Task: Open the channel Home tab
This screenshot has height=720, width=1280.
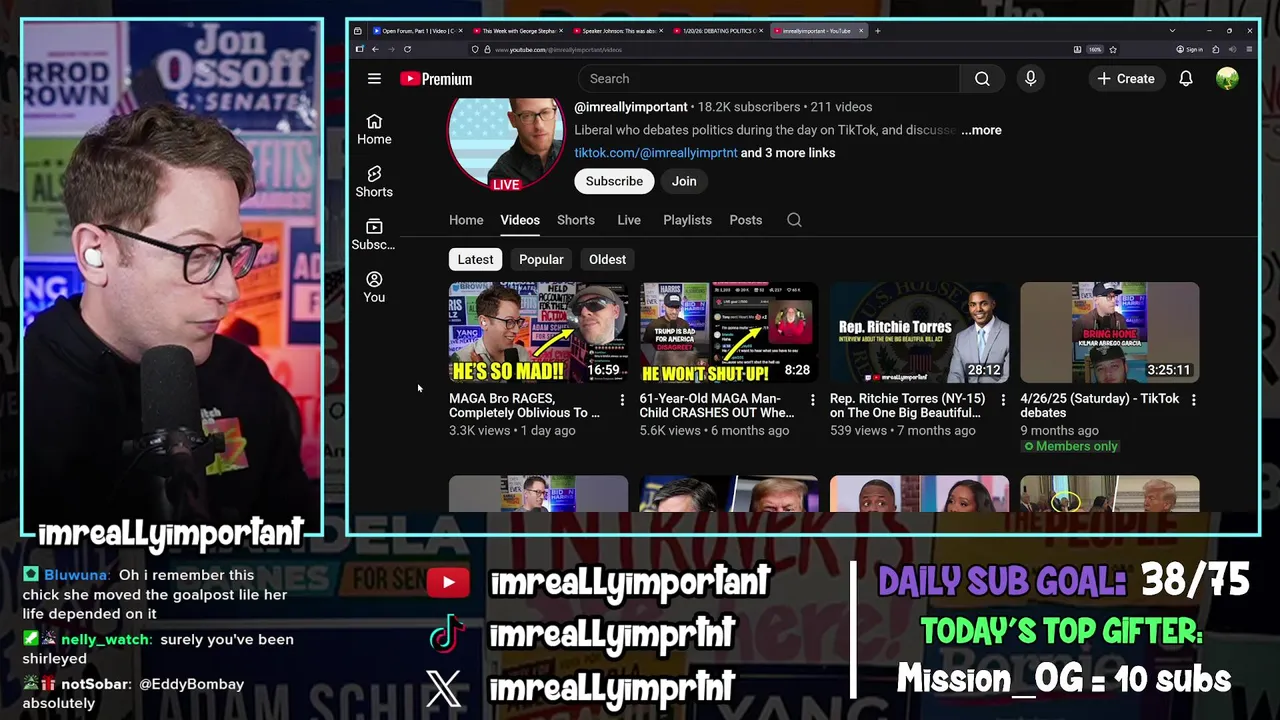Action: click(466, 220)
